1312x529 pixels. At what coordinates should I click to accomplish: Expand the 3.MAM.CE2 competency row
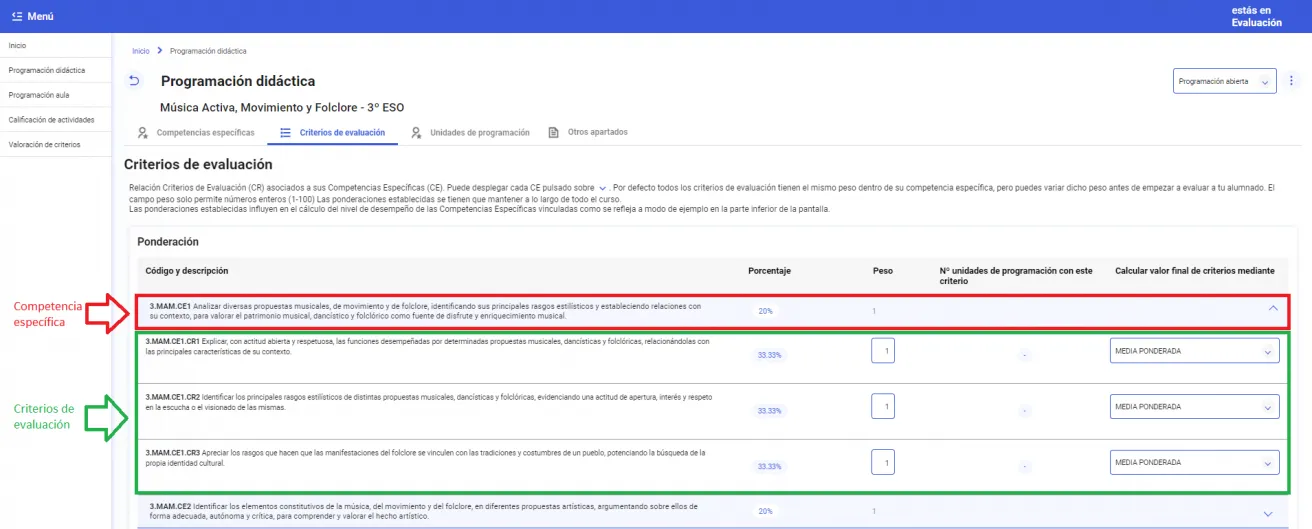point(1268,513)
